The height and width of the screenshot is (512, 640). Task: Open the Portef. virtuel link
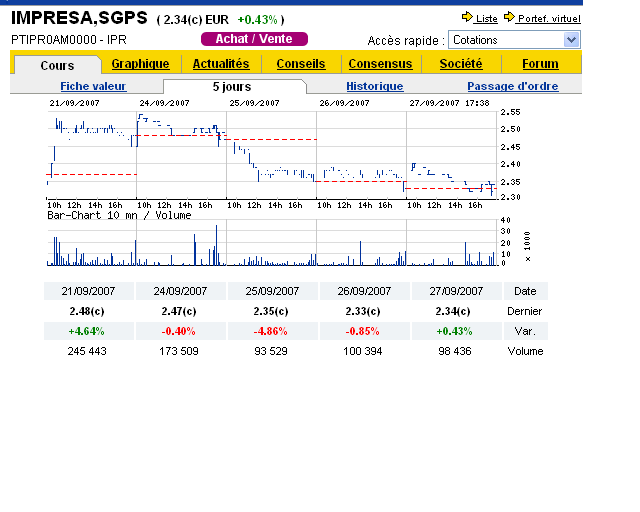548,19
